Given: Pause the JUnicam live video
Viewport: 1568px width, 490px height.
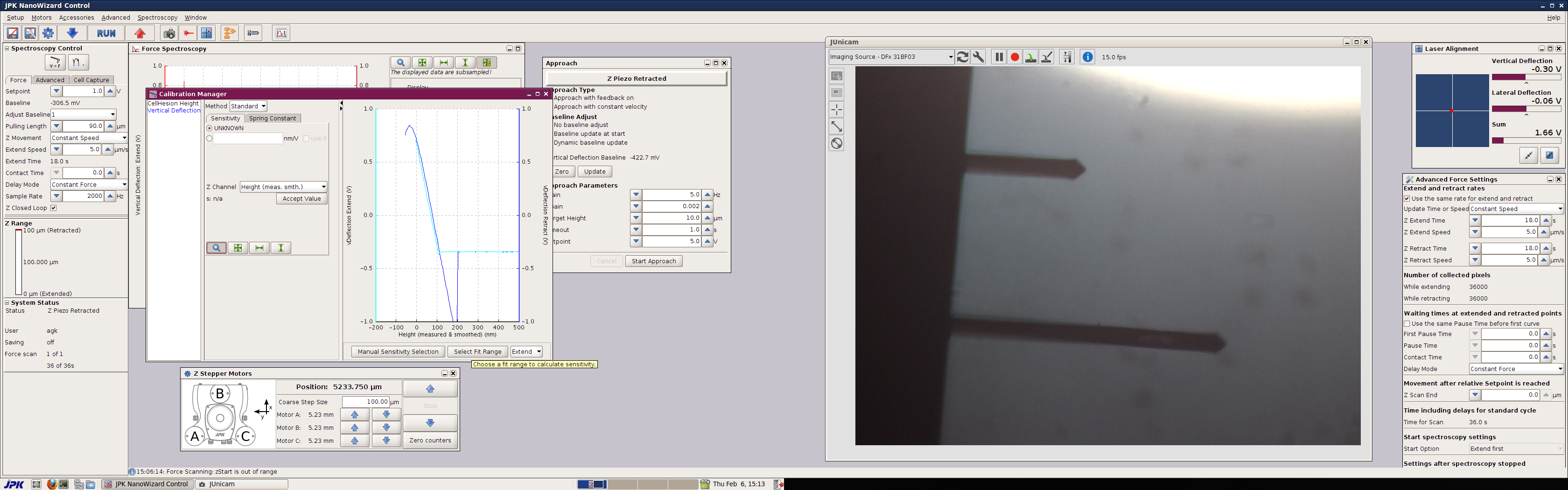Looking at the screenshot, I should click(x=998, y=57).
